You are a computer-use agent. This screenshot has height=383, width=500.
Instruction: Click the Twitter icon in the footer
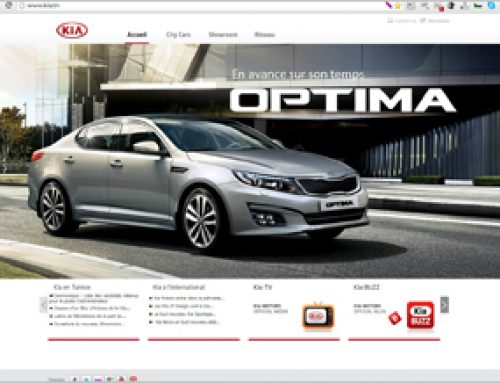point(86,379)
